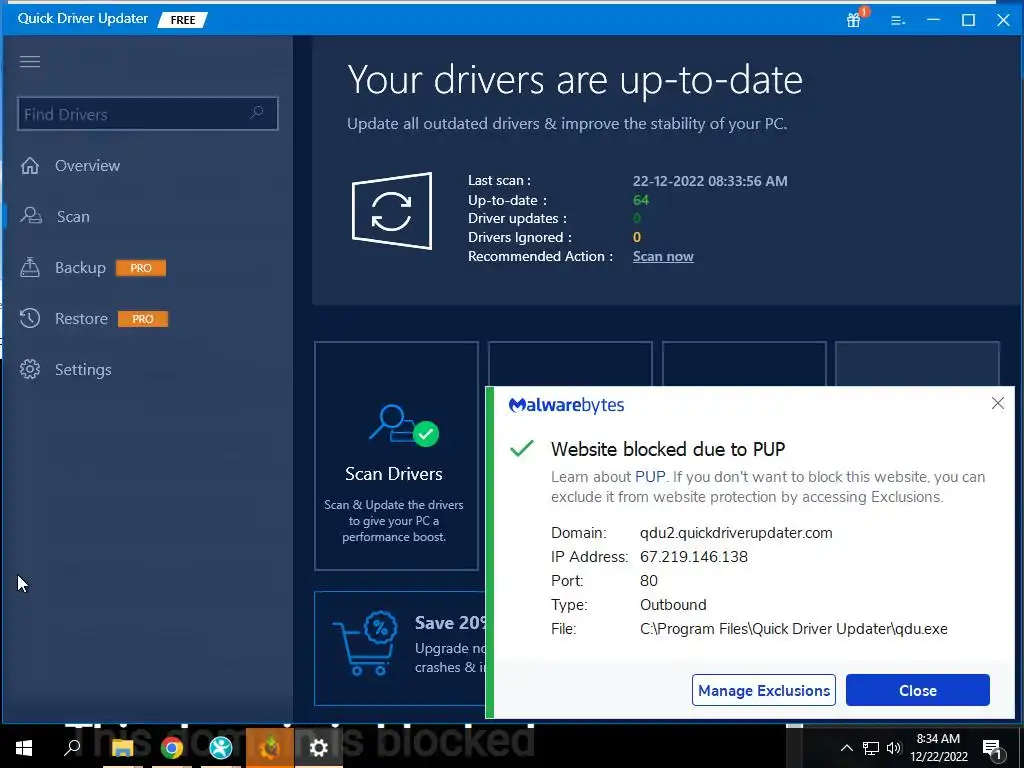Screen dimensions: 1024x768
Task: Open Windows taskbar search
Action: click(x=72, y=747)
